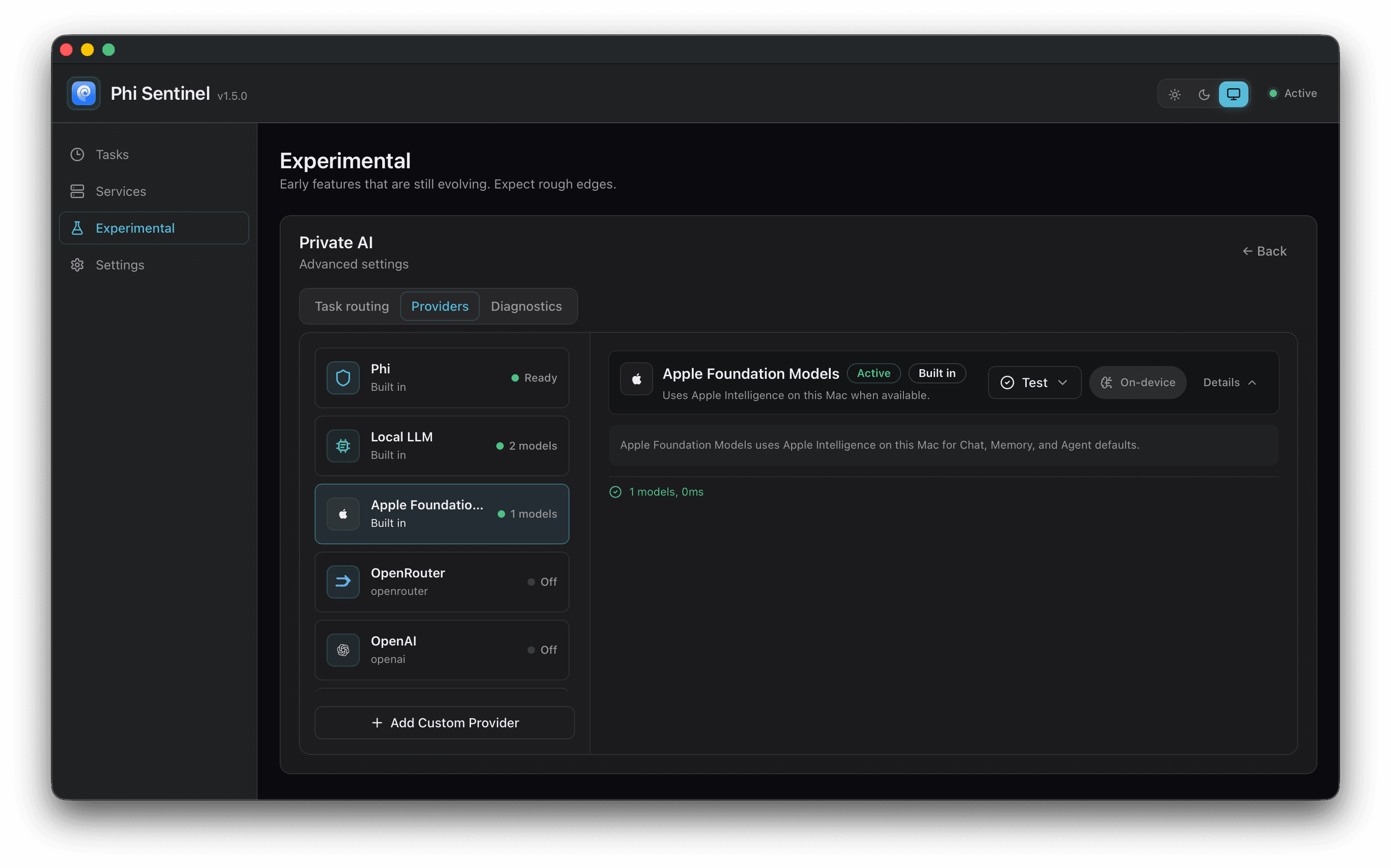1391x868 pixels.
Task: Click the Phi Sentinel app logo
Action: [x=83, y=93]
